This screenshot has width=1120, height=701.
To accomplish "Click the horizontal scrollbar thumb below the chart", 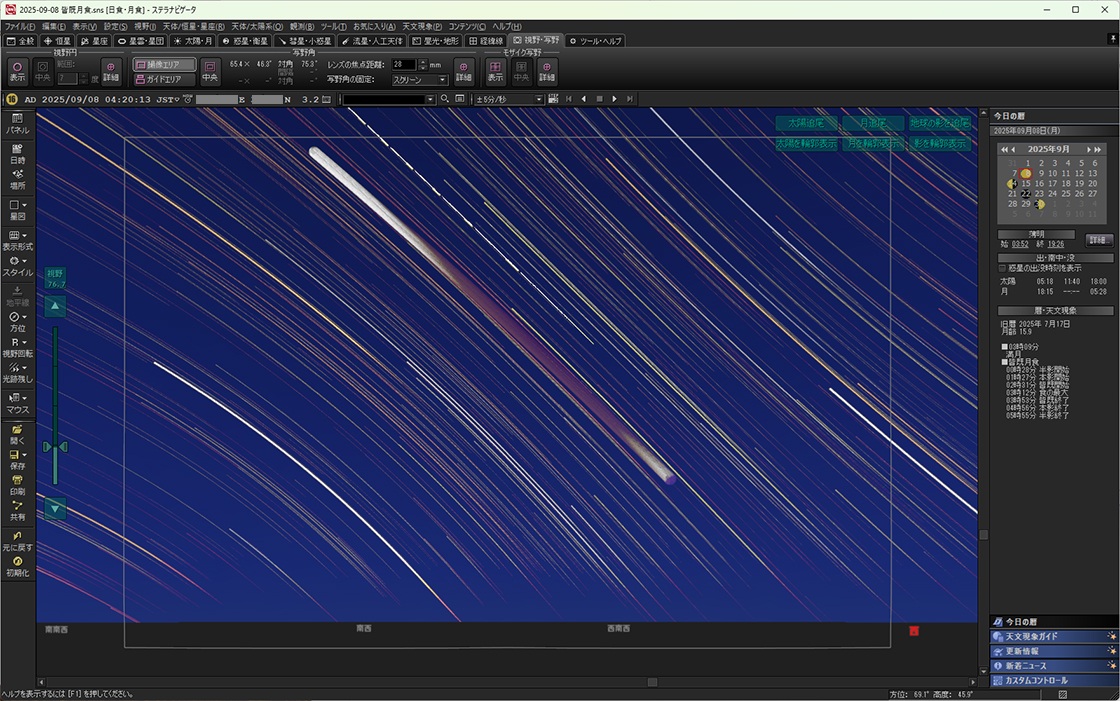I will (652, 682).
